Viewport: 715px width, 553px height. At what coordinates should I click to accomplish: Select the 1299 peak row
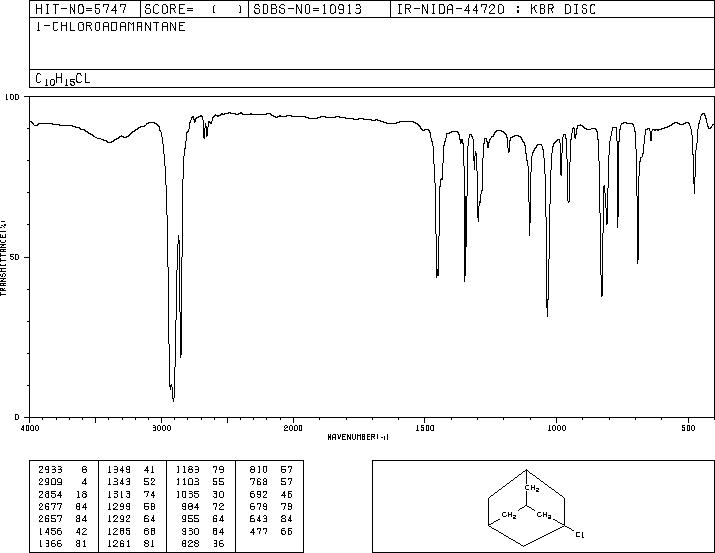131,506
